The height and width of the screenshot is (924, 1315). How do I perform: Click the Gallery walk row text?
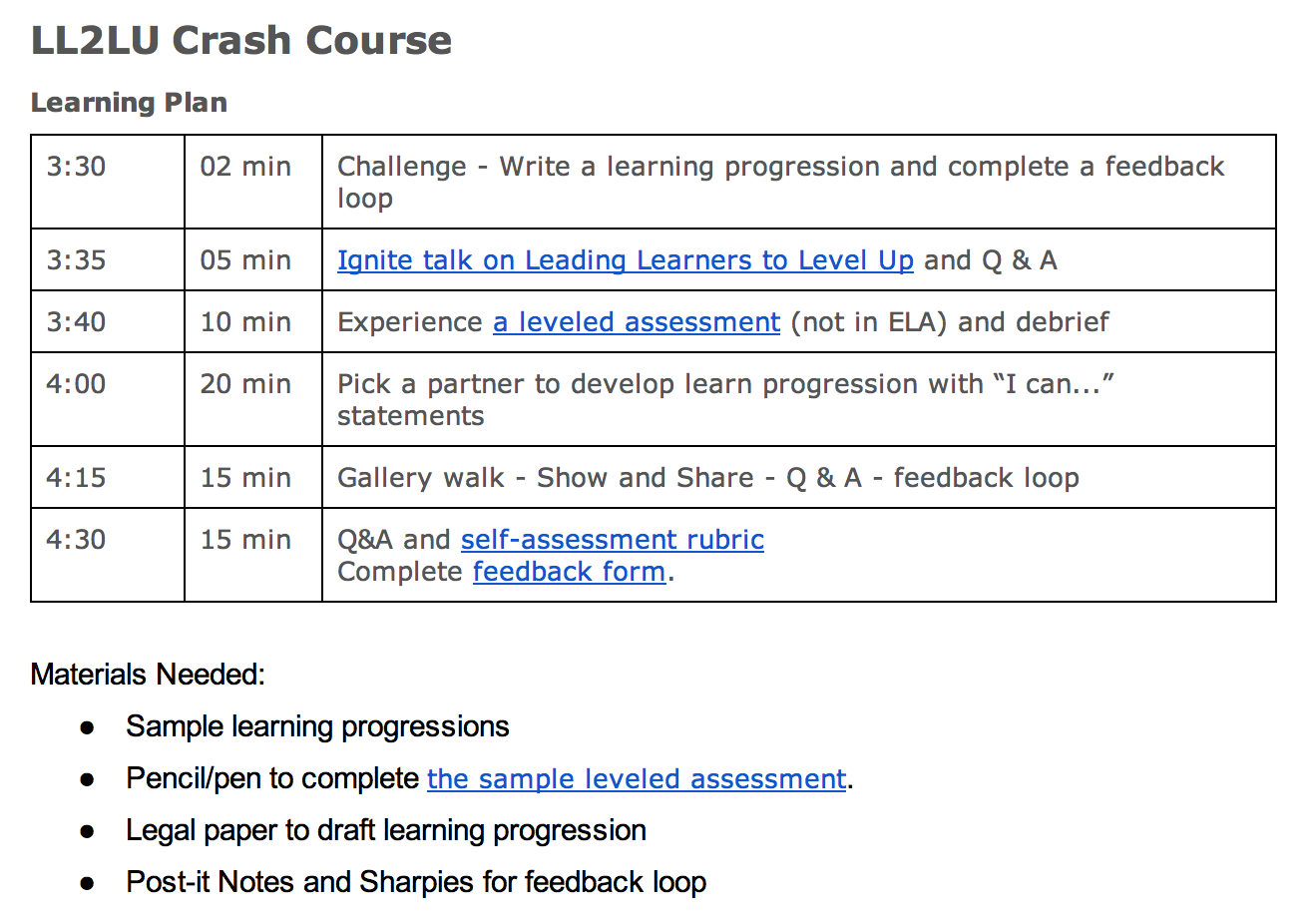[707, 478]
